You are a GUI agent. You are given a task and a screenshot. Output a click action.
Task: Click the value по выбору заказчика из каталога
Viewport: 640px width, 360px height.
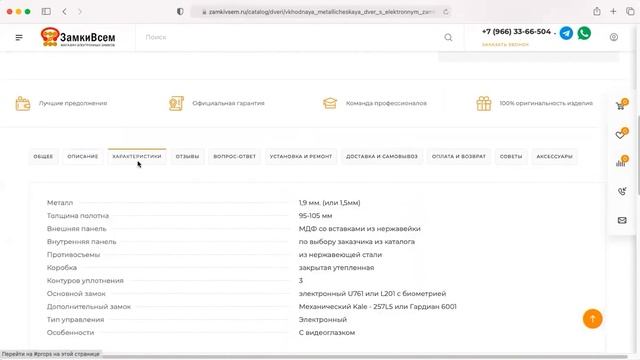356,242
